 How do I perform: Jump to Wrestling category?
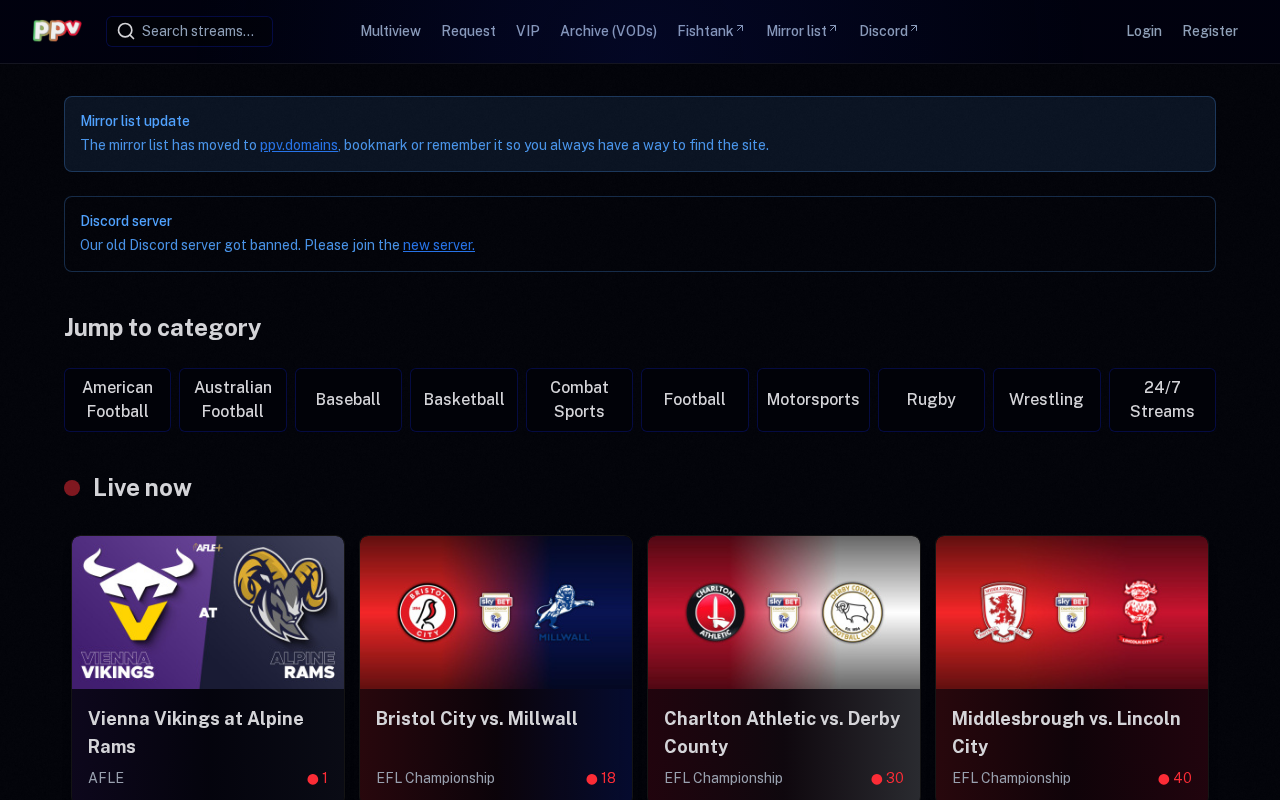(x=1047, y=400)
